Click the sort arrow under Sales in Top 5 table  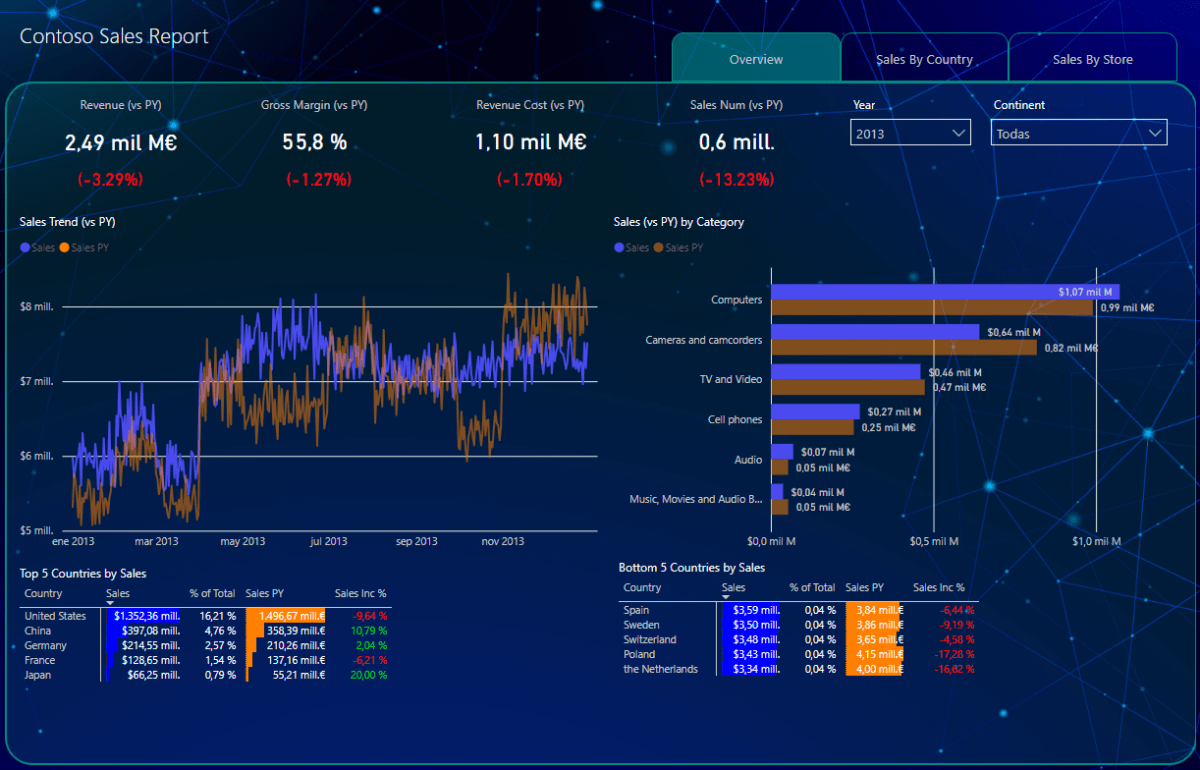click(110, 603)
